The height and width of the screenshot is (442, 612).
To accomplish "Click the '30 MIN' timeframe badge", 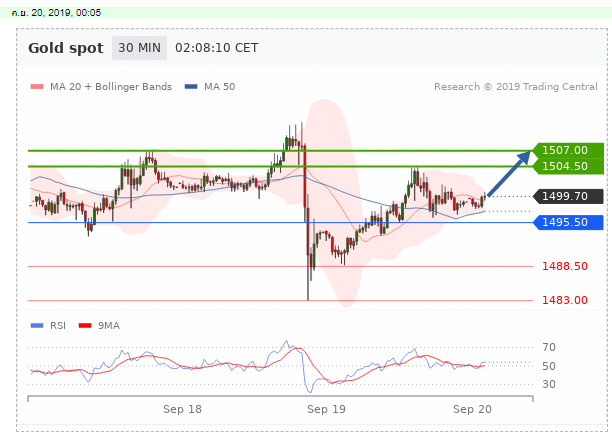I will (139, 48).
